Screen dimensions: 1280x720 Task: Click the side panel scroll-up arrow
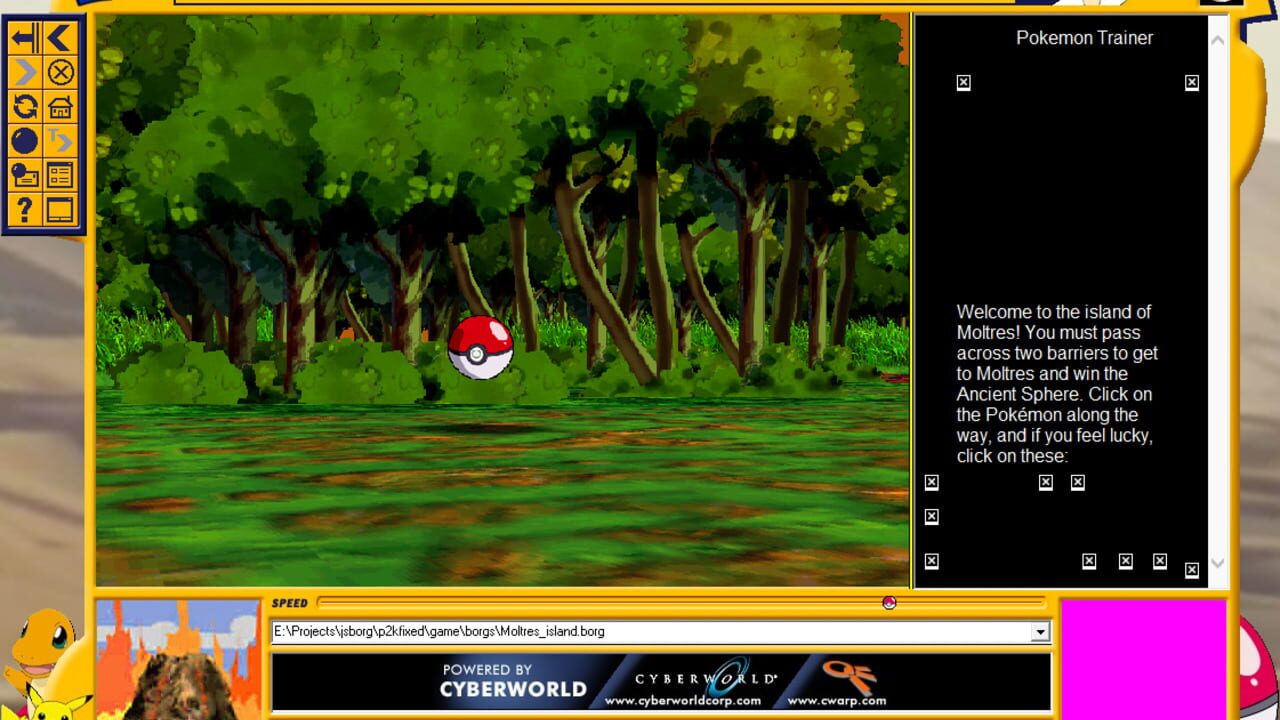[1217, 41]
